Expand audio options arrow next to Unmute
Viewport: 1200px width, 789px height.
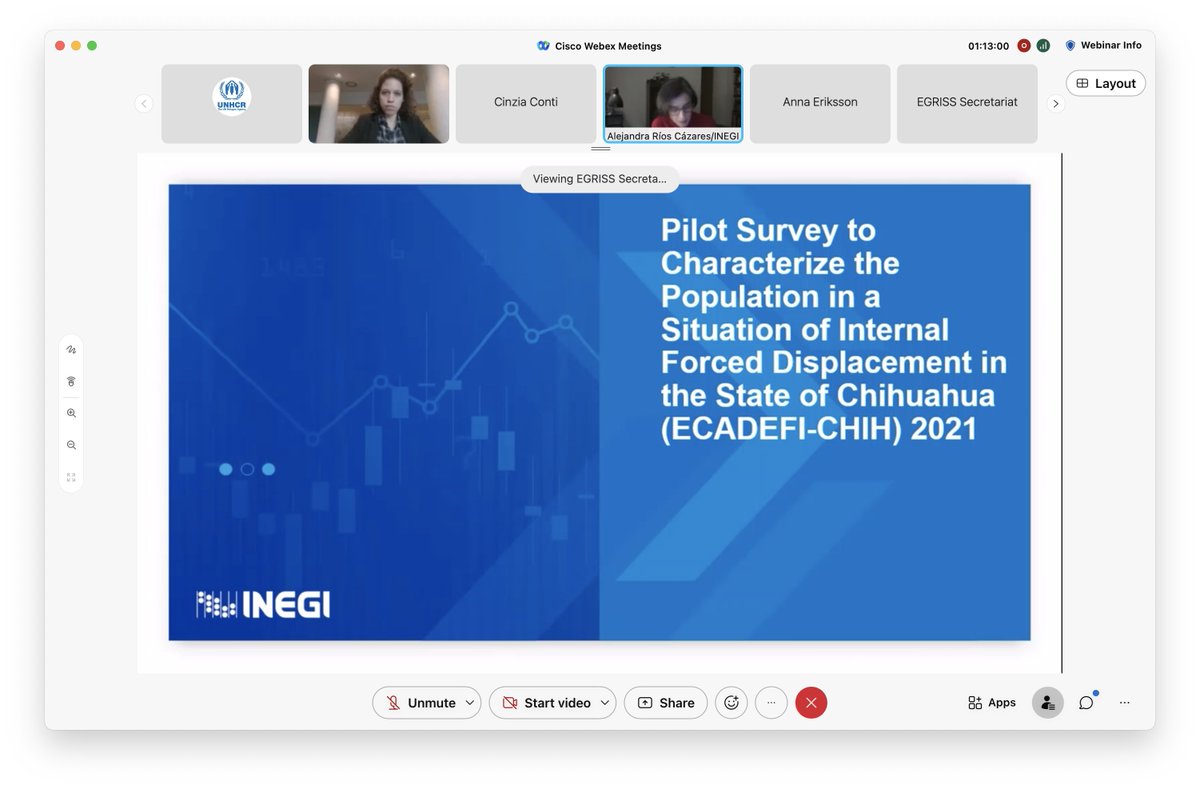click(x=470, y=703)
